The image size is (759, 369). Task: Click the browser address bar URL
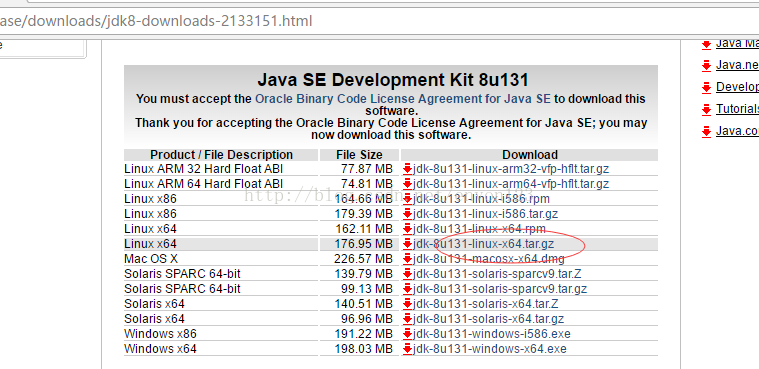tap(156, 21)
